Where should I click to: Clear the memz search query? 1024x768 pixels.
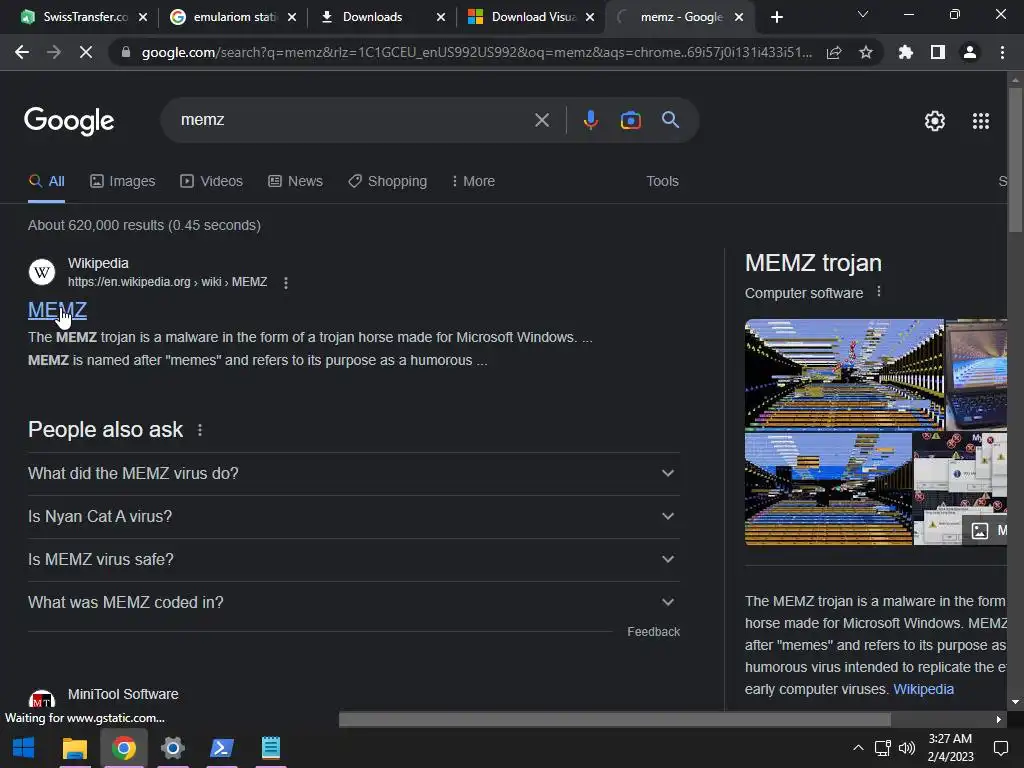click(x=541, y=120)
